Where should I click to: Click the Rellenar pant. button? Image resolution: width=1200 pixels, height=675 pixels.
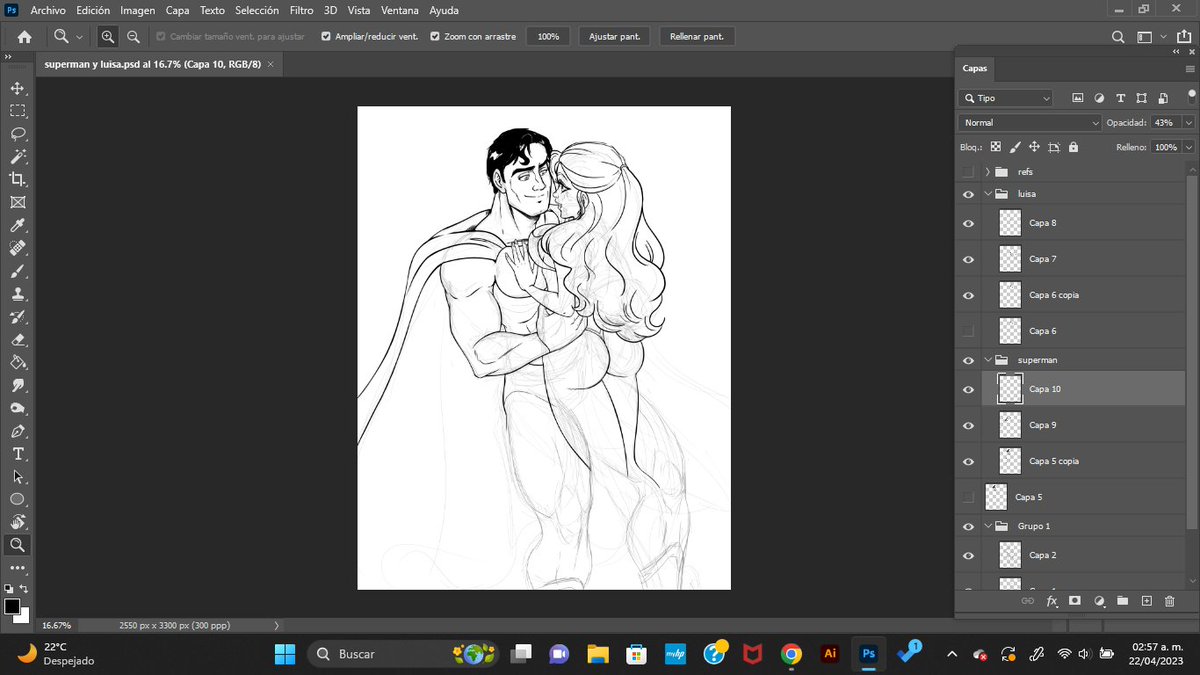click(x=697, y=36)
